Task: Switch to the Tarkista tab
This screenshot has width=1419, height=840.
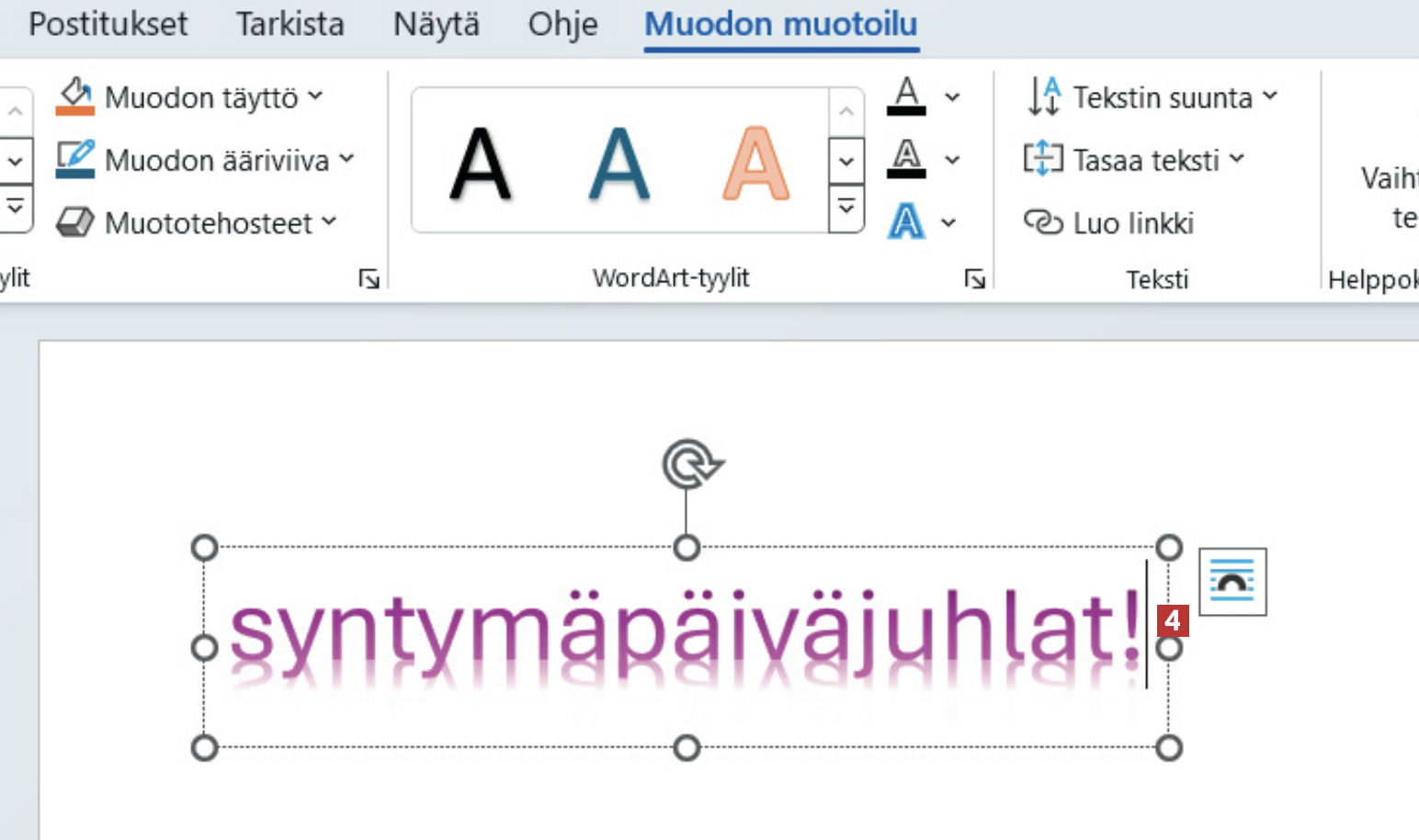Action: click(289, 24)
